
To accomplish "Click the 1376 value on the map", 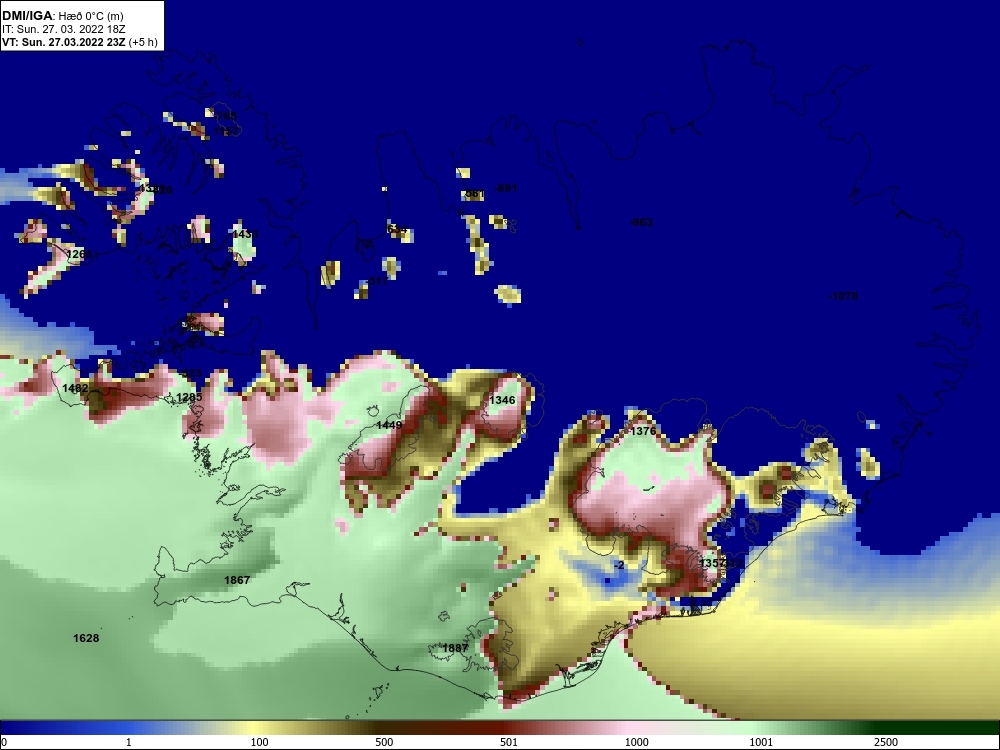I will click(x=643, y=431).
